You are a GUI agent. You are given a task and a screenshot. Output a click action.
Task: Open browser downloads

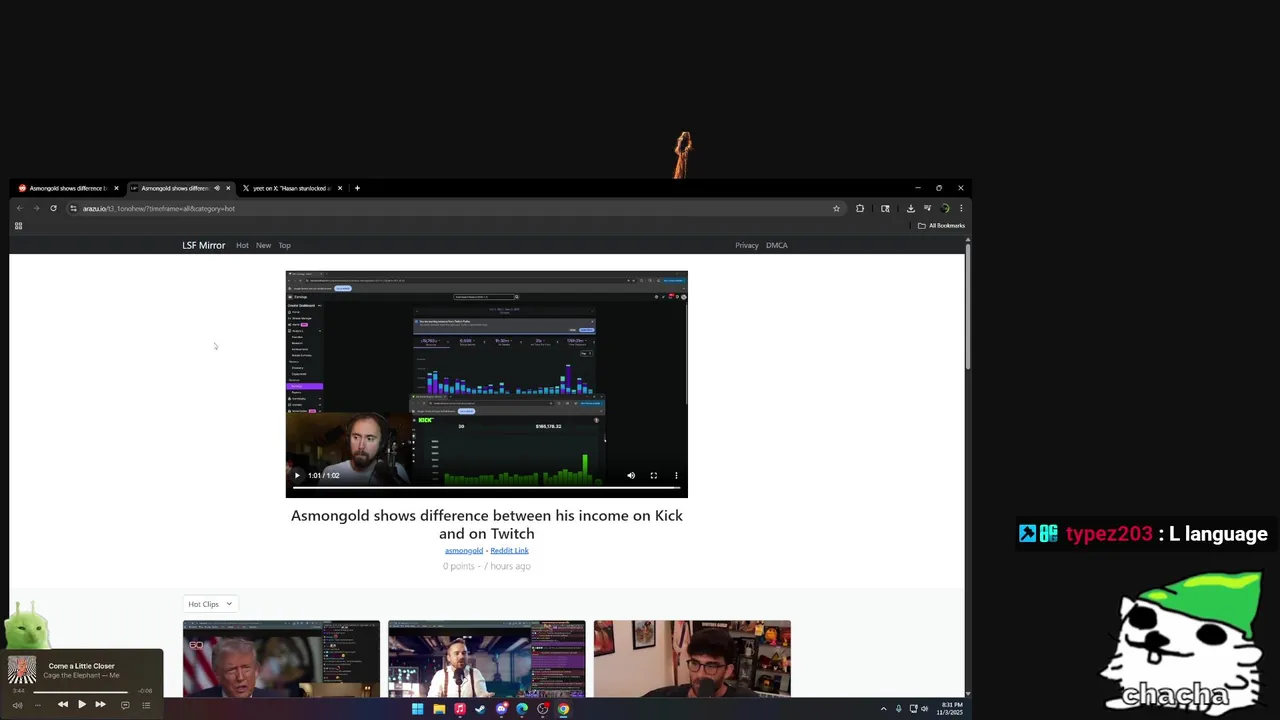(x=910, y=209)
